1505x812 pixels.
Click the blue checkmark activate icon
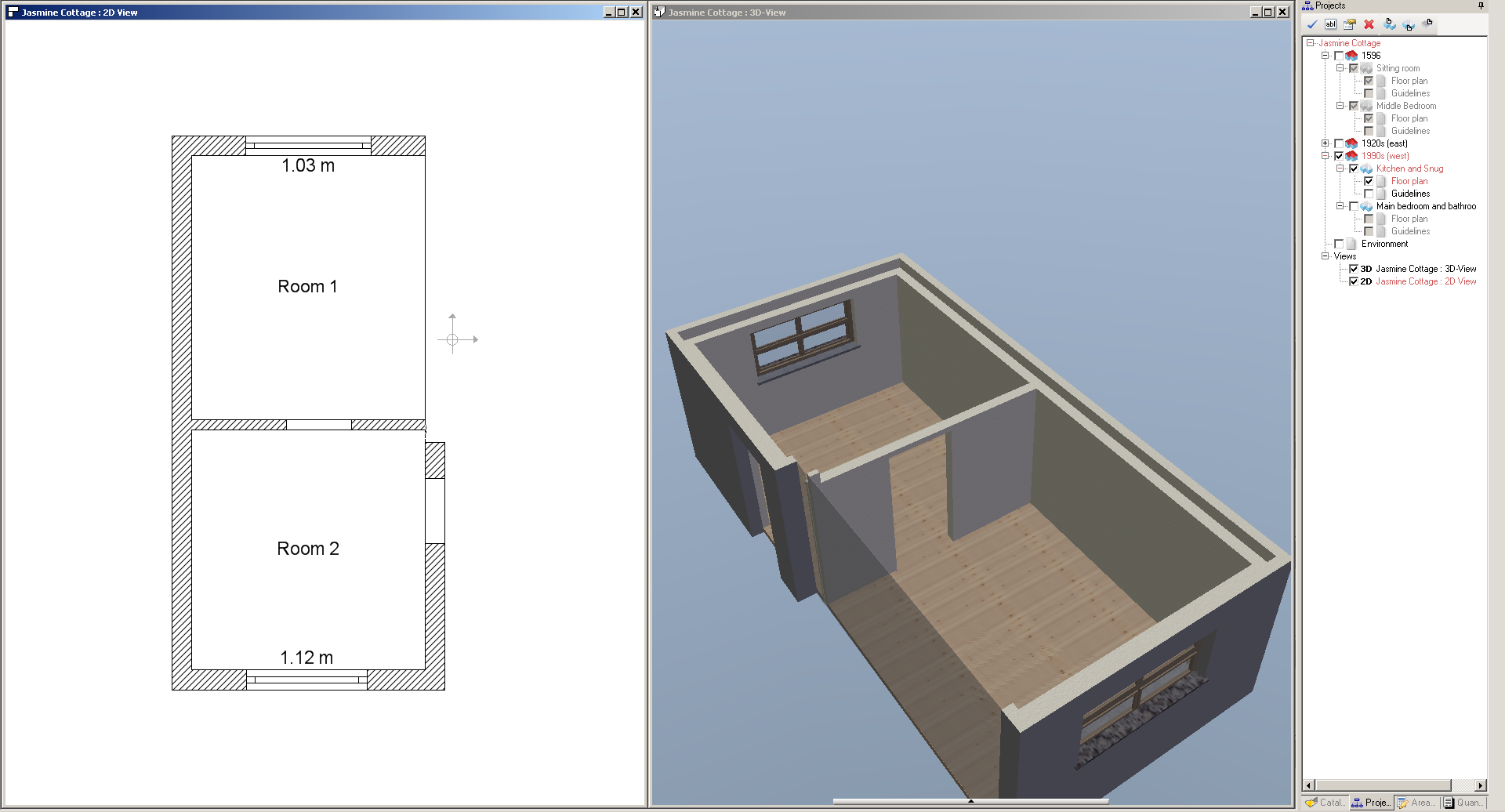click(1312, 24)
